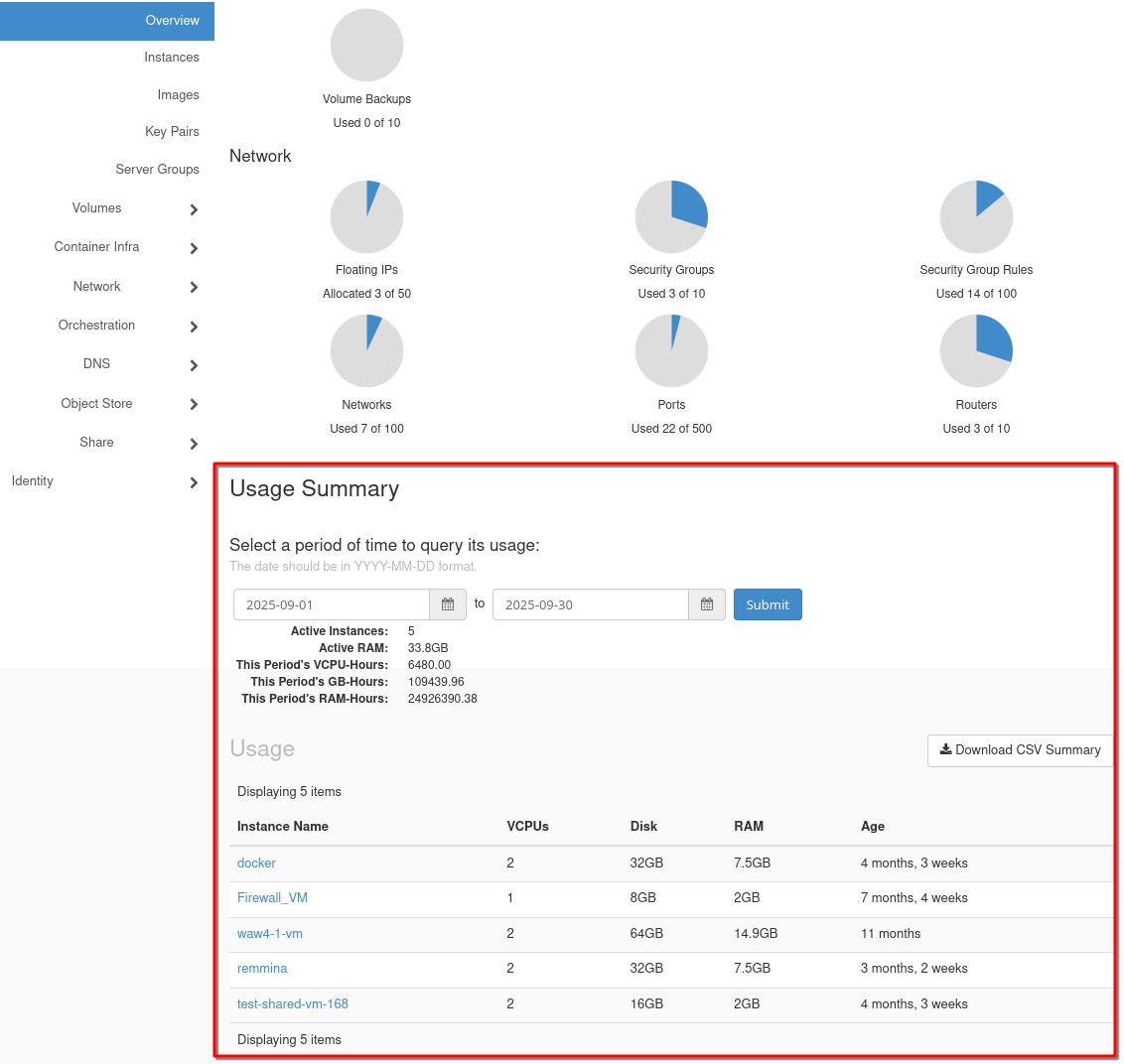The width and height of the screenshot is (1124, 1064).
Task: Open the waw4-1-vm instance link
Action: [x=270, y=934]
